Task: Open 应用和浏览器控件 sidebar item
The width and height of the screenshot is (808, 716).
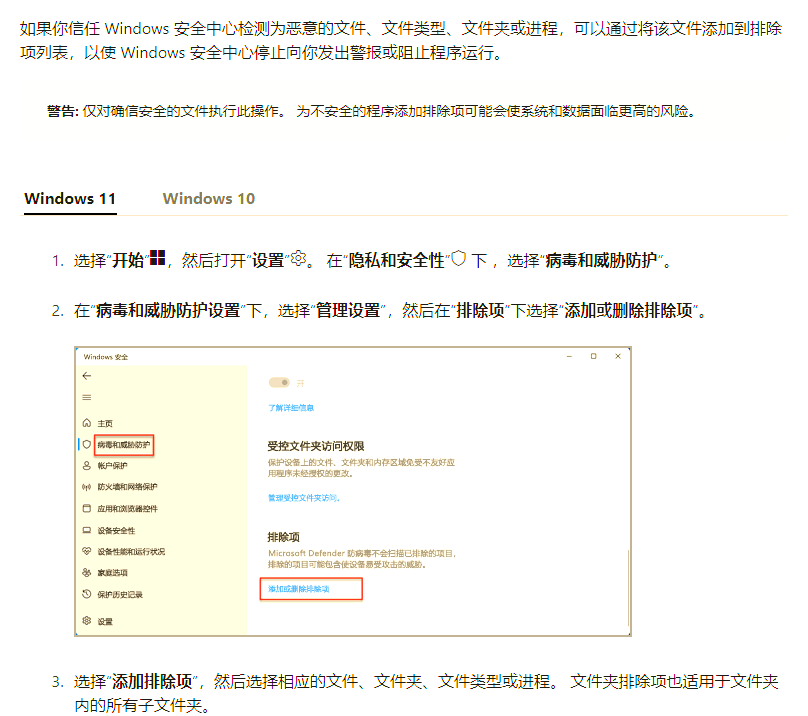Action: [x=127, y=509]
